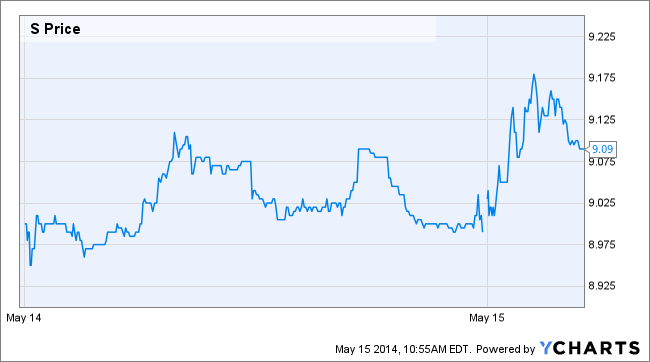Select the 9.075 y-axis label
Image resolution: width=650 pixels, height=362 pixels.
602,162
